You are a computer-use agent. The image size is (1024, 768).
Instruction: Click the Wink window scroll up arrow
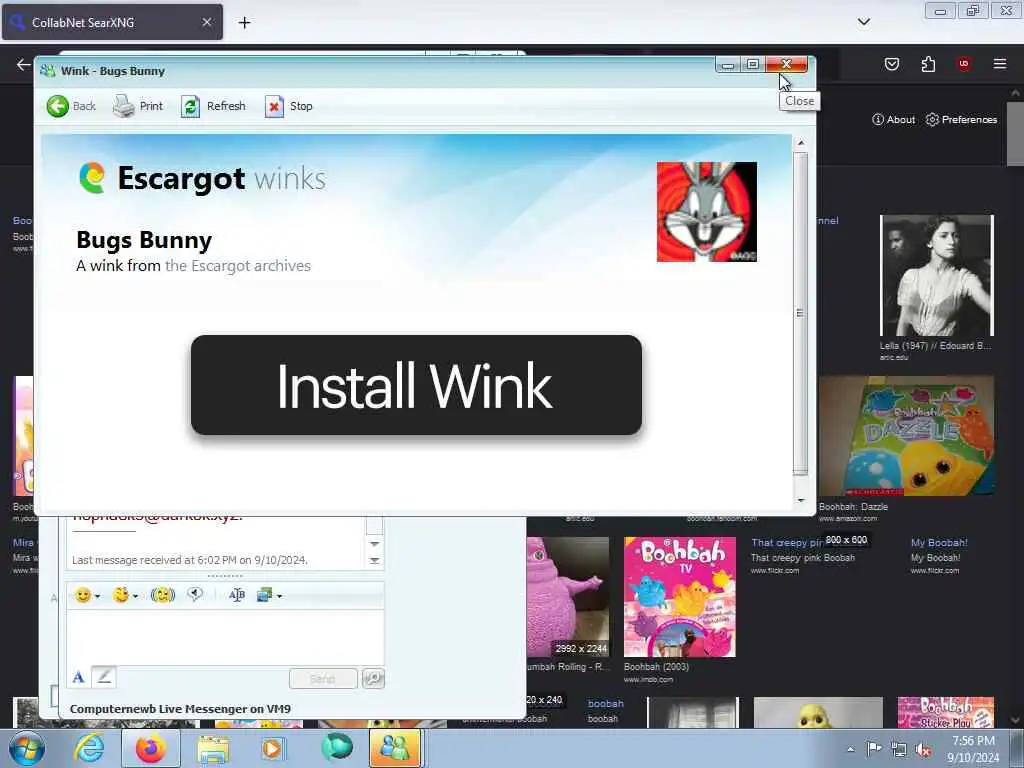pos(801,143)
